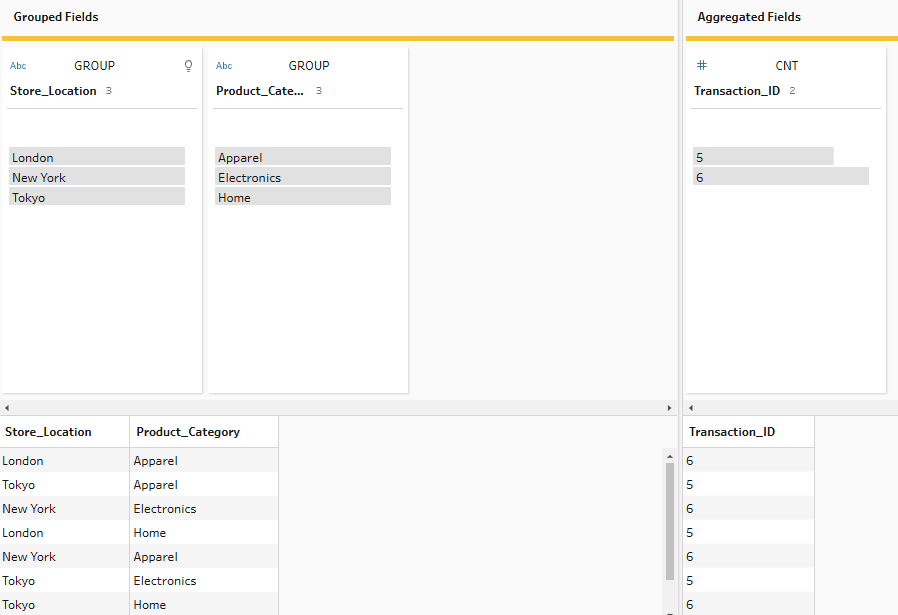This screenshot has width=898, height=615.
Task: Select the count value 6 bar in Transaction_ID
Action: 780,177
